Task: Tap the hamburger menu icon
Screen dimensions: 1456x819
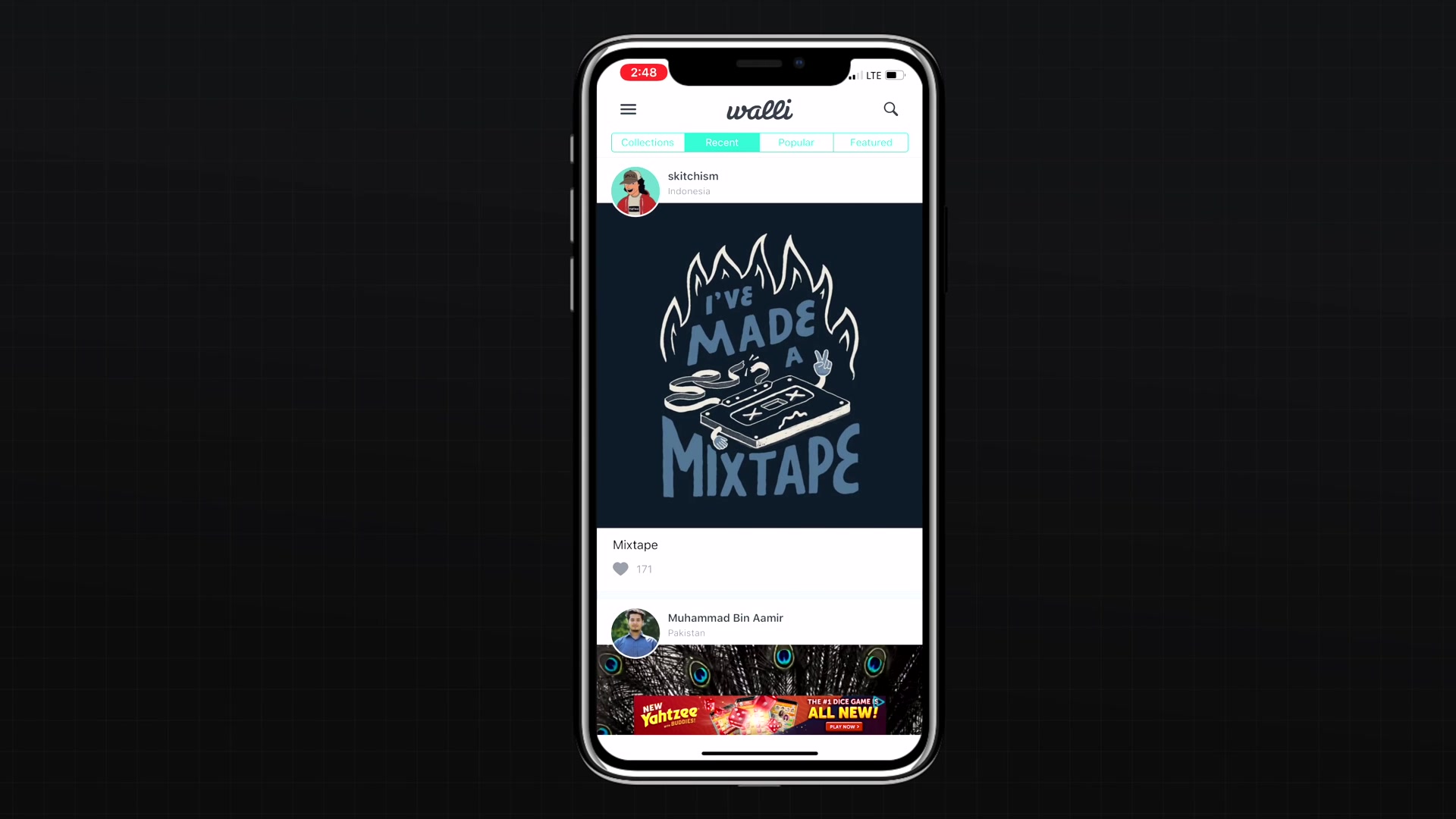Action: pos(627,108)
